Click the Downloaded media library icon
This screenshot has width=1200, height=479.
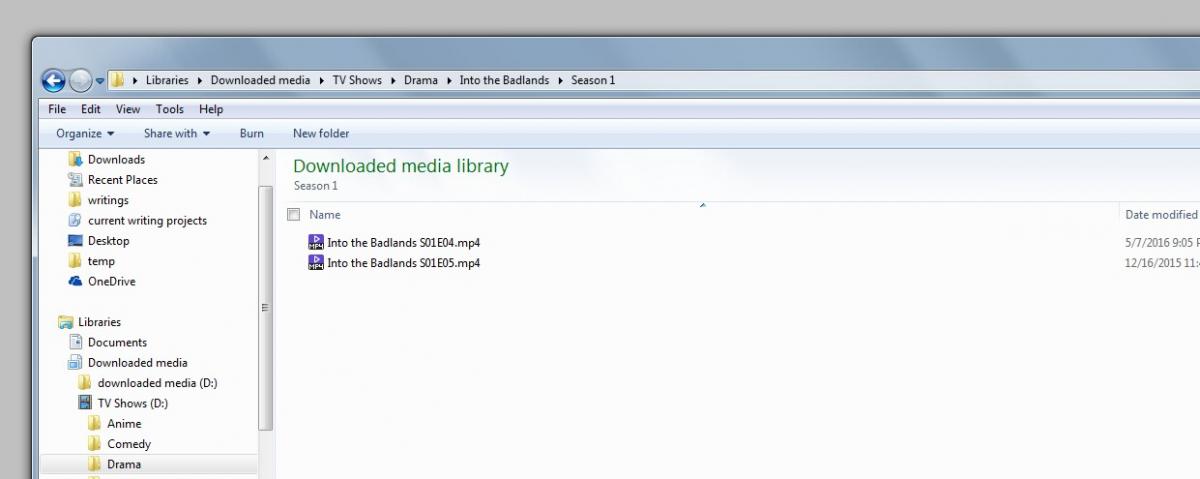pos(75,362)
